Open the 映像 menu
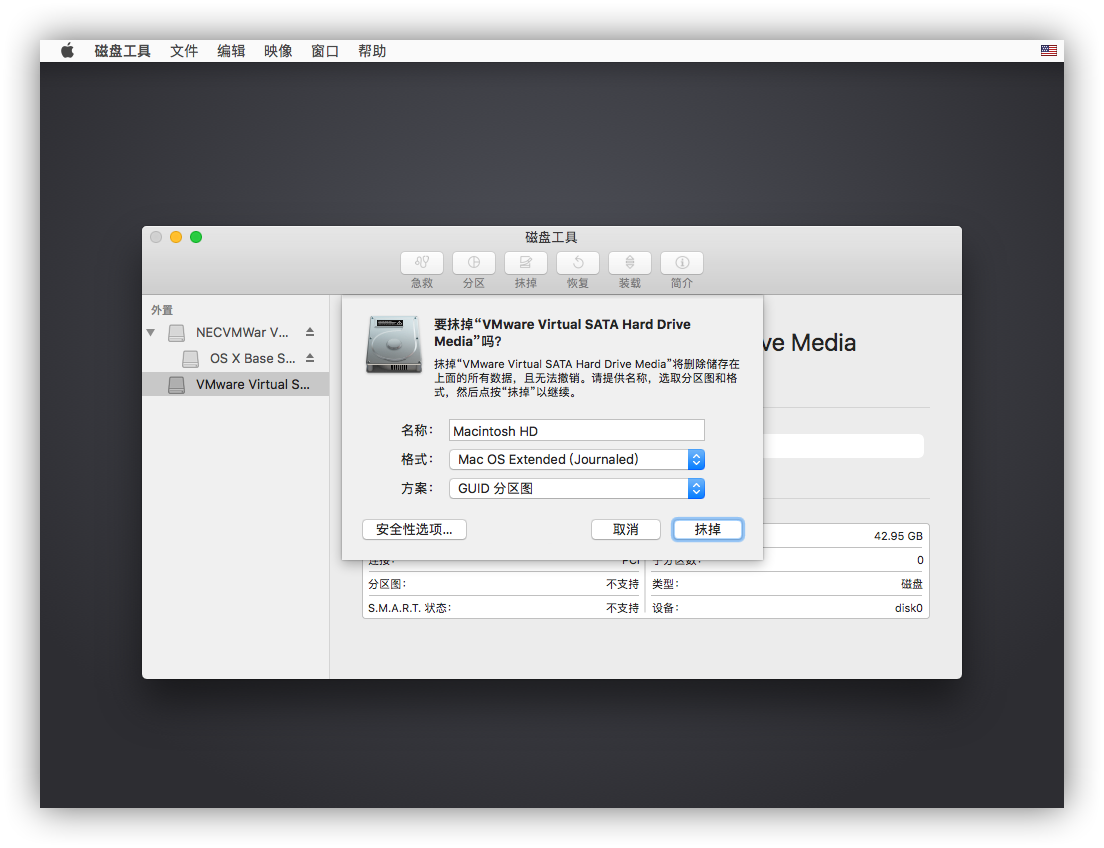This screenshot has height=848, width=1104. tap(278, 51)
